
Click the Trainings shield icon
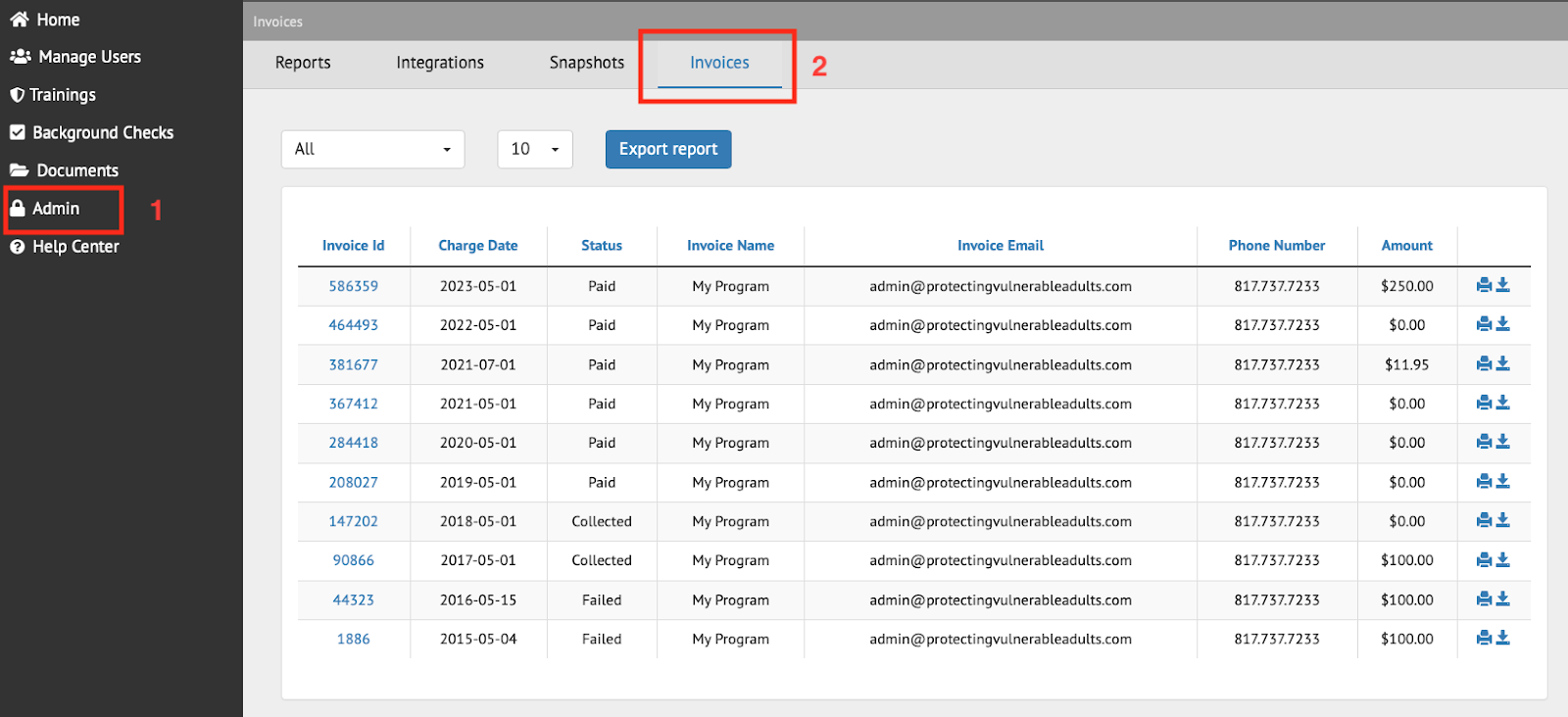coord(17,95)
